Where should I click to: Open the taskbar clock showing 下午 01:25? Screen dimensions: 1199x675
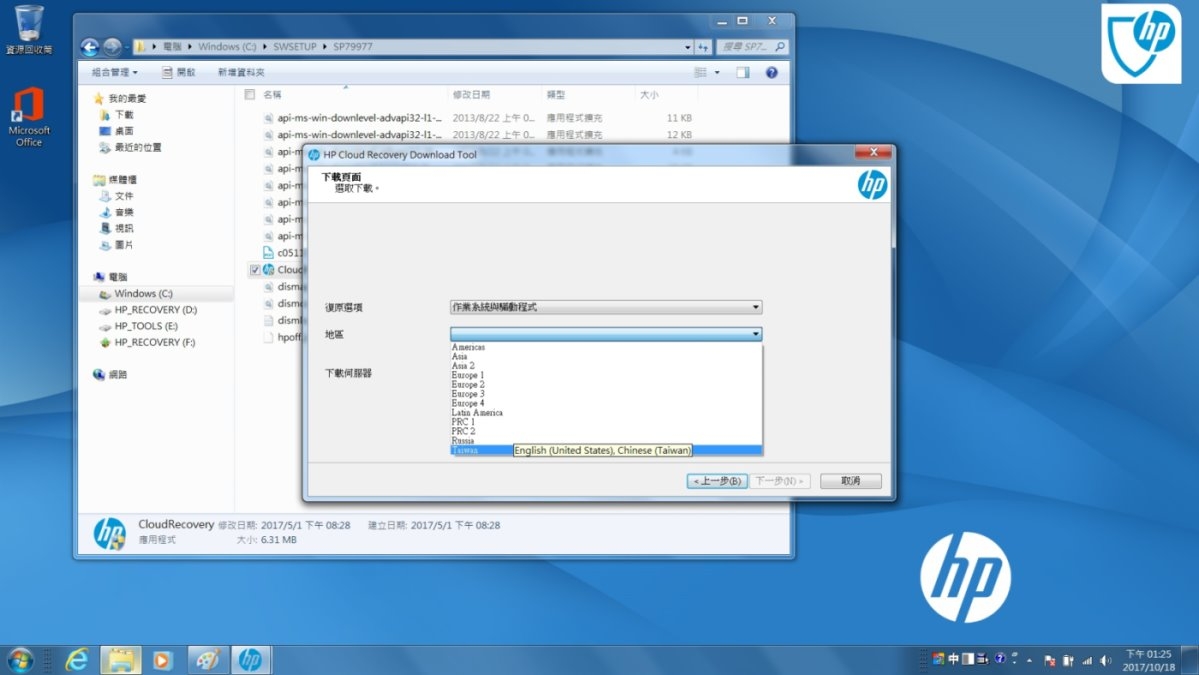pyautogui.click(x=1149, y=660)
